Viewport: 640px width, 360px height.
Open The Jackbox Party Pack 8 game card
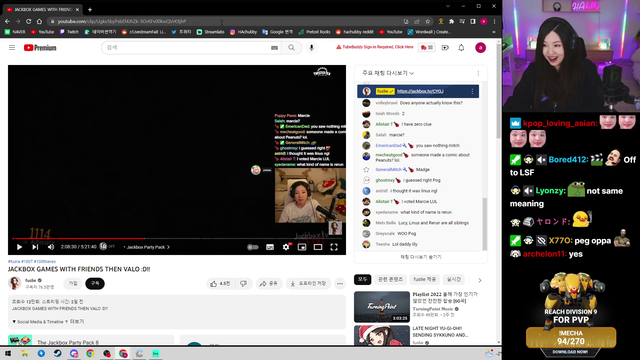(91, 340)
